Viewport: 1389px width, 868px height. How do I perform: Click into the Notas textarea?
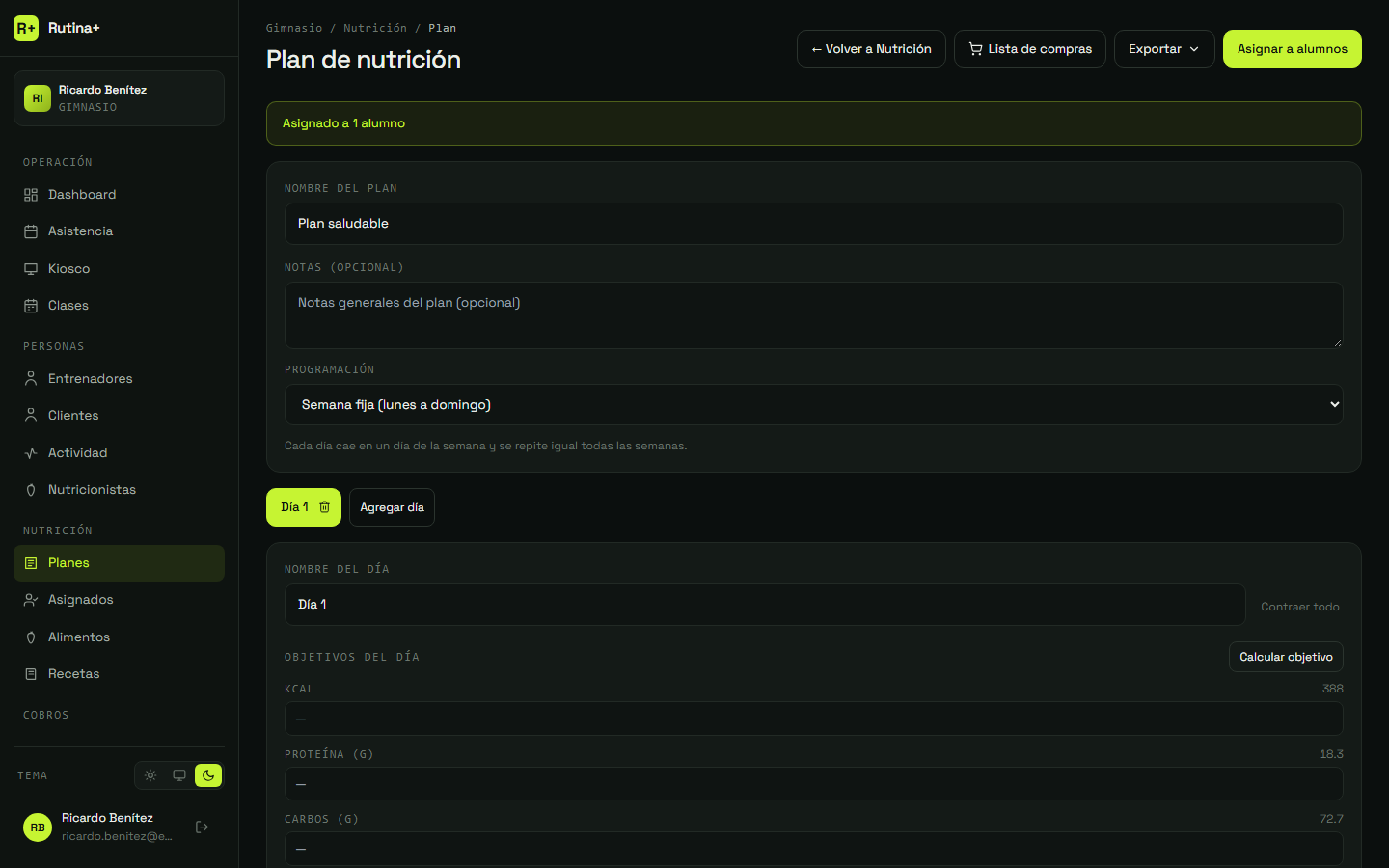tap(814, 315)
